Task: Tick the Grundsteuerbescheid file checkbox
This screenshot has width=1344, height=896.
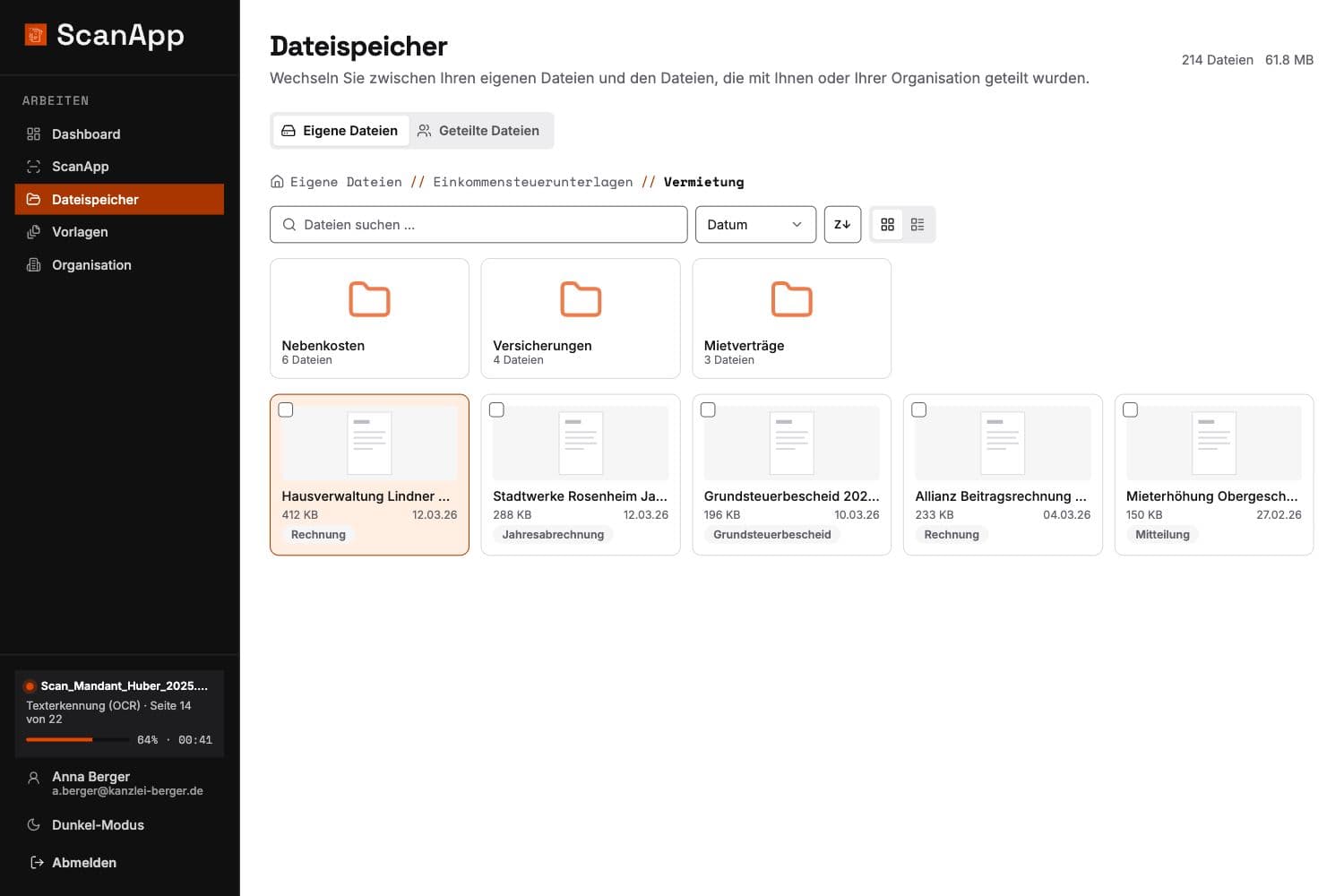Action: coord(708,409)
